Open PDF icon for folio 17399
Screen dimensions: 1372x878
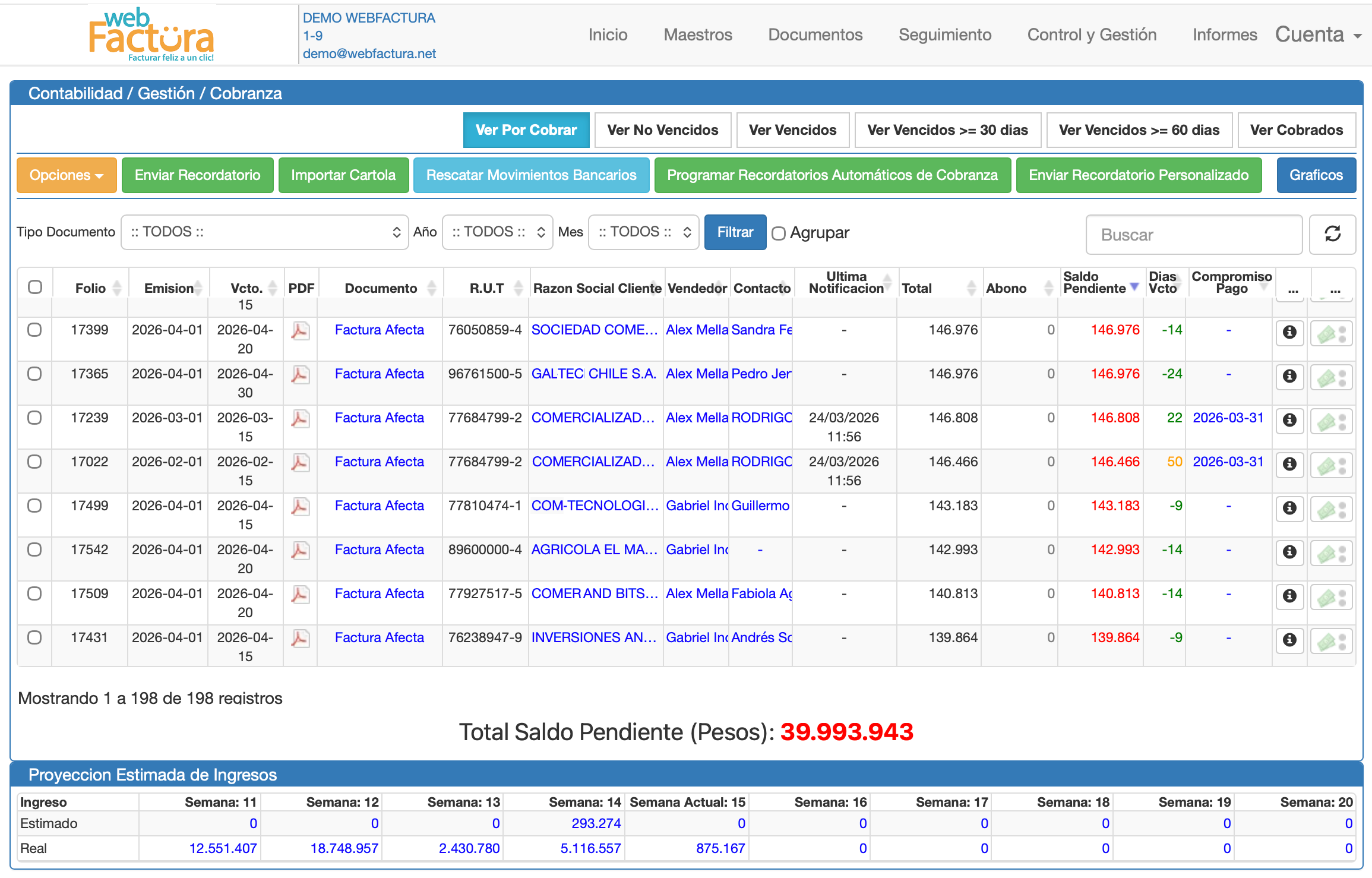tap(300, 331)
